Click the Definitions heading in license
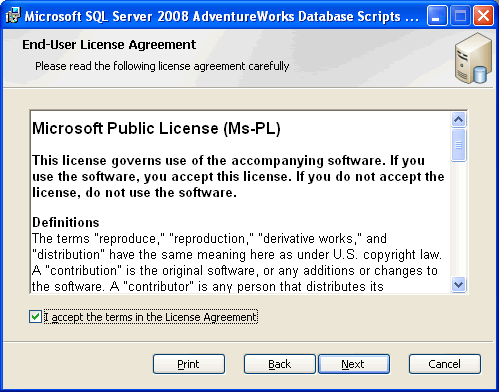The width and height of the screenshot is (499, 392). 66,222
